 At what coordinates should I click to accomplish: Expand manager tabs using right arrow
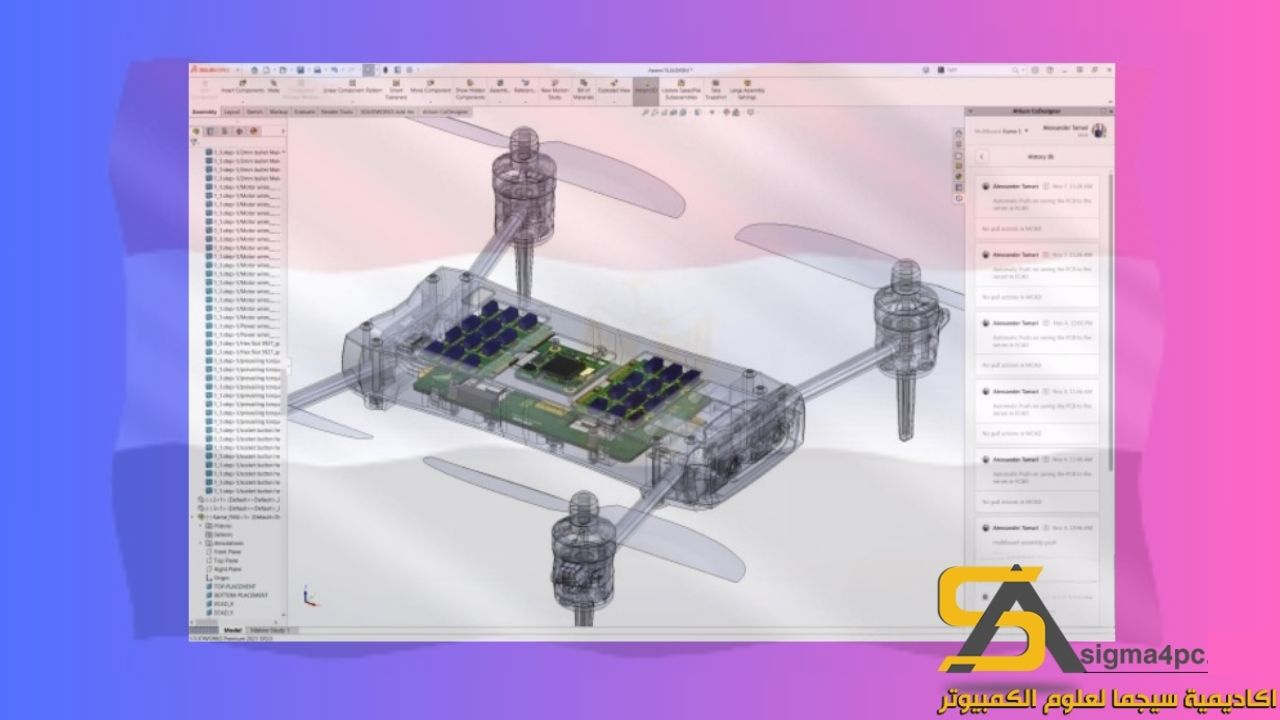(x=283, y=131)
